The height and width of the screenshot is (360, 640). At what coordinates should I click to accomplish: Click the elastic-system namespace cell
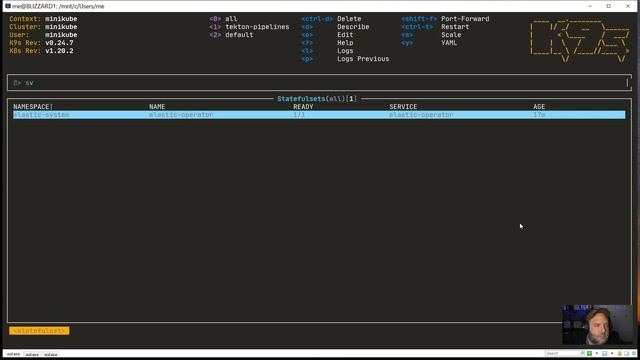coord(41,115)
